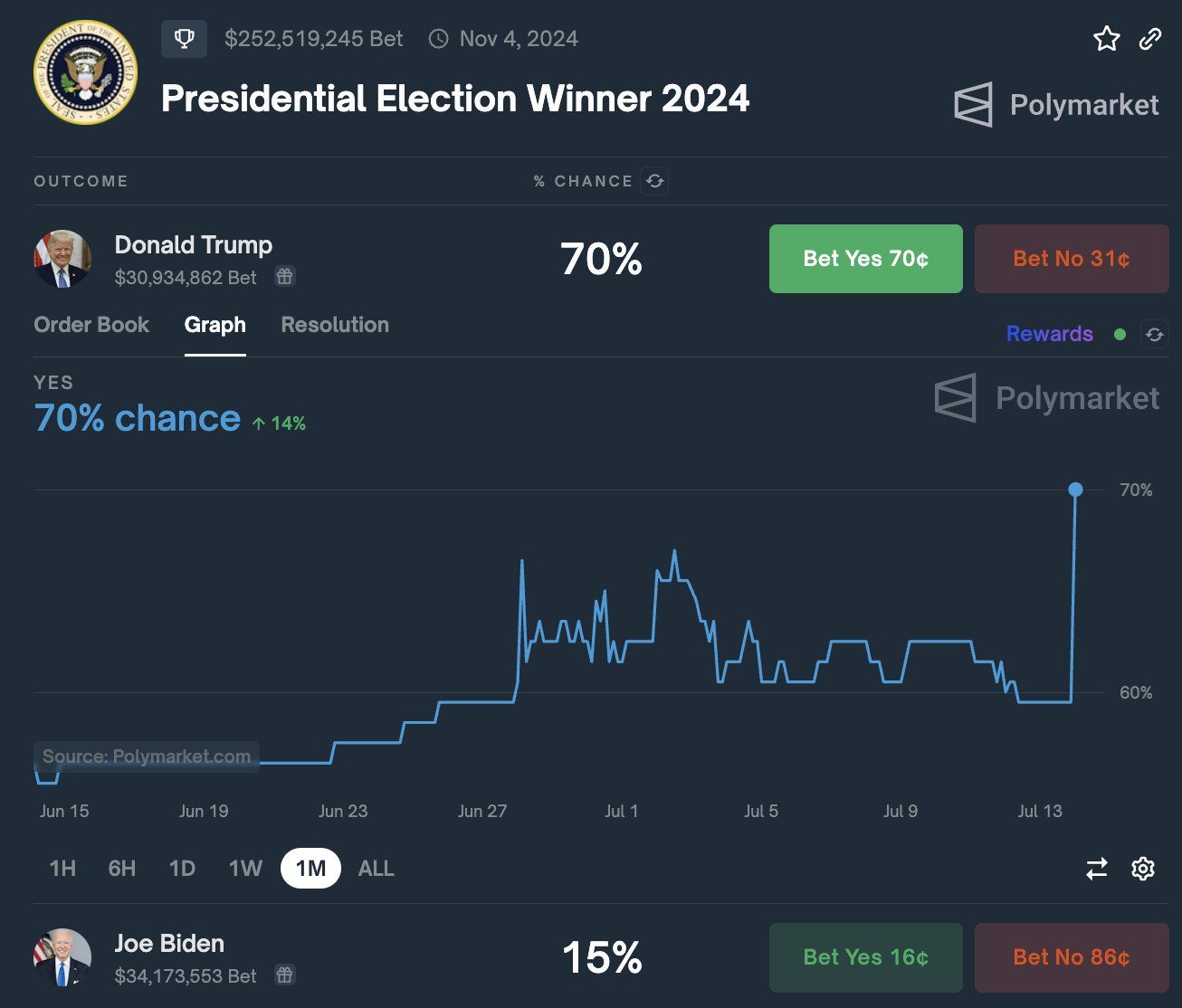Click gift icon under Donald Trump

[284, 277]
